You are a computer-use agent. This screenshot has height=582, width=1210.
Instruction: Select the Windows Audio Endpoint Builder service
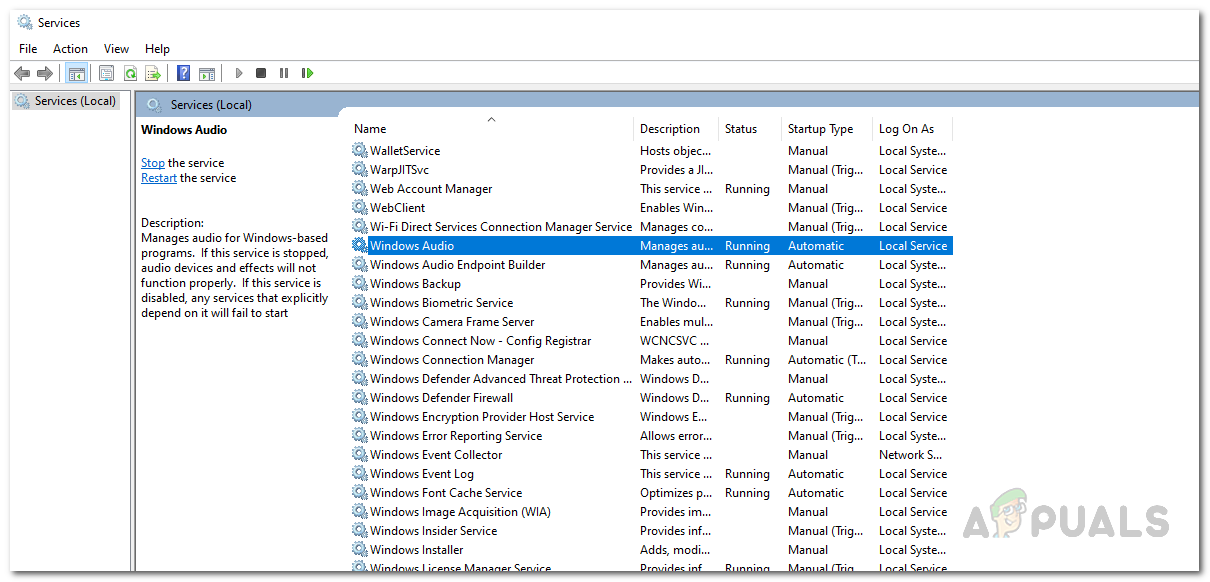457,265
